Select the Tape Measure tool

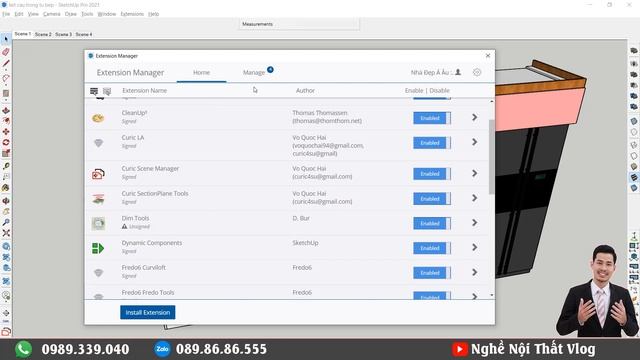coord(6,166)
